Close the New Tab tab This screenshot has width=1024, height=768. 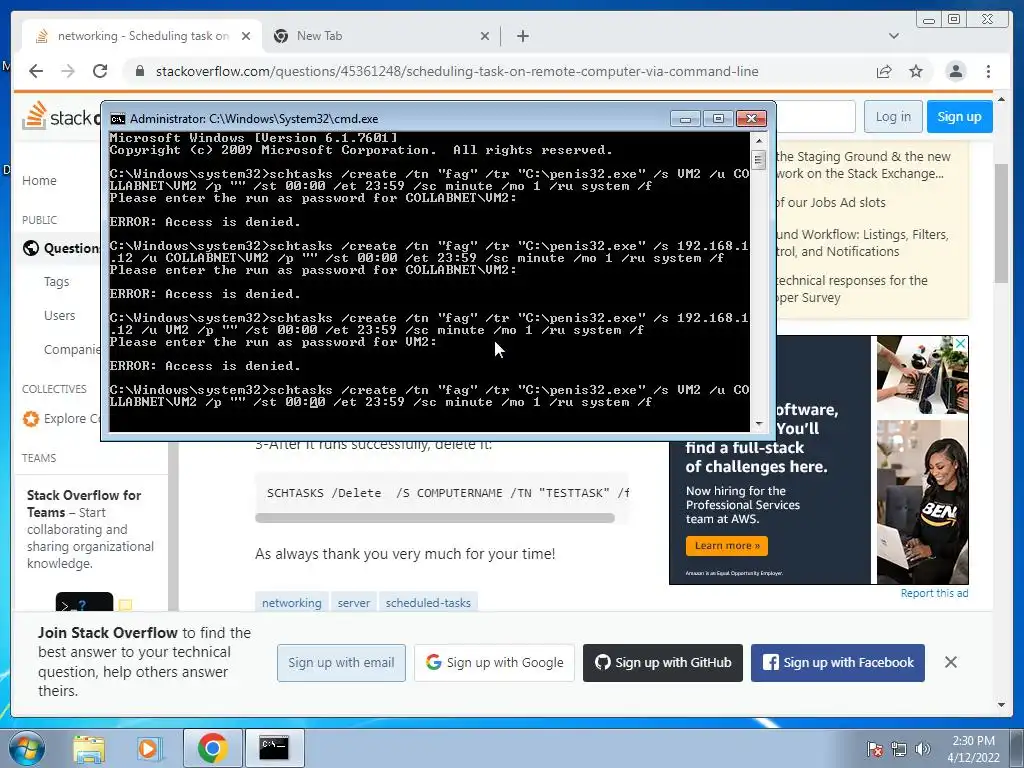[485, 36]
